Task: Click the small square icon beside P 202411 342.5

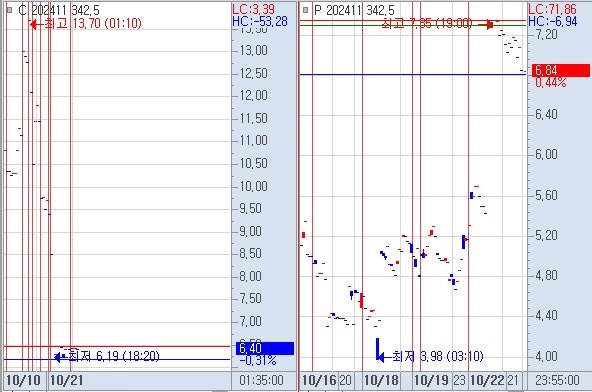Action: (306, 10)
